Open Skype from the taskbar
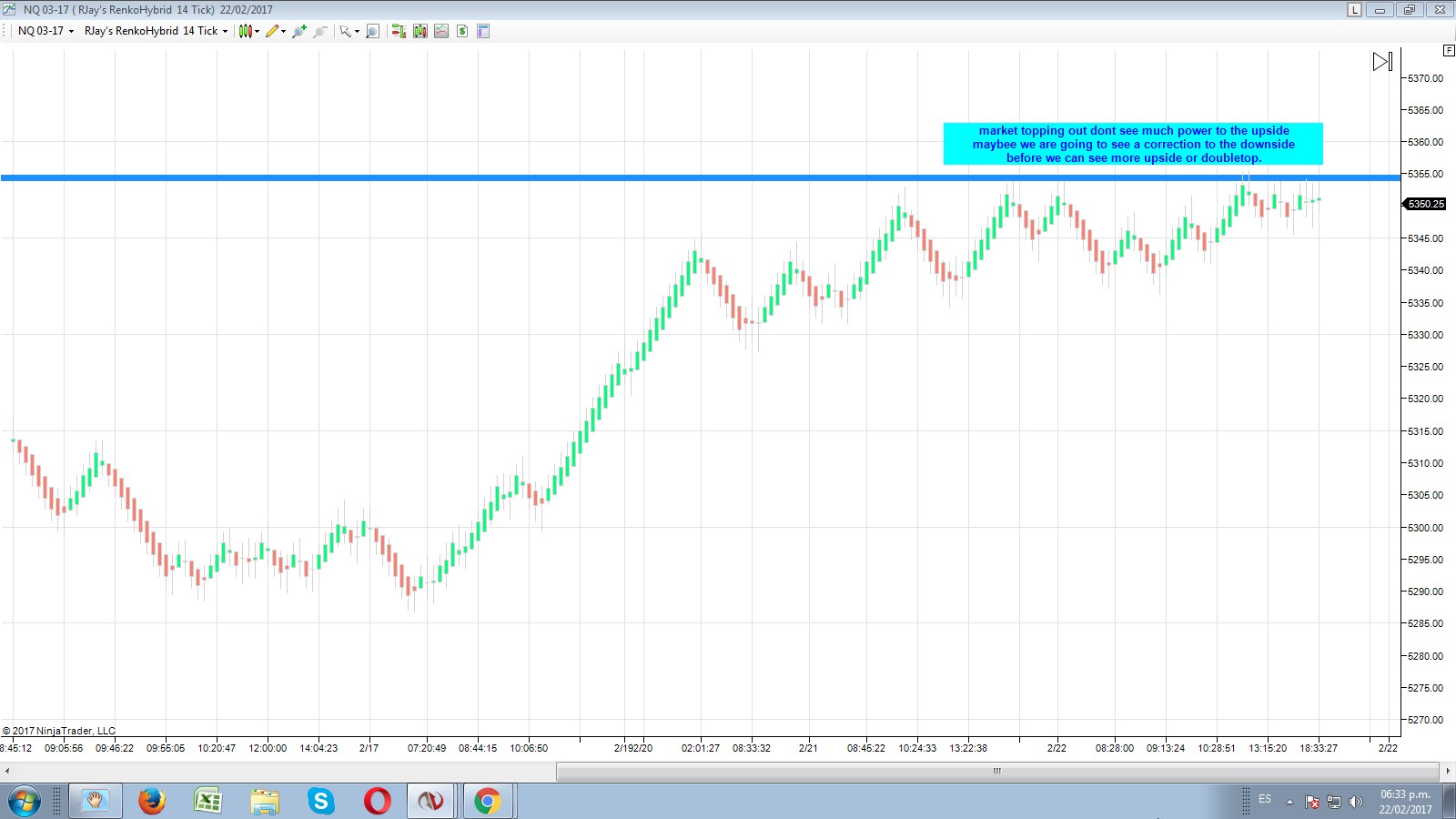 pos(321,802)
